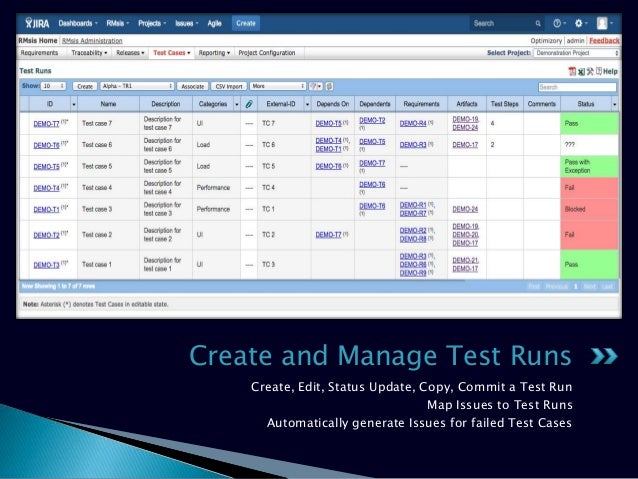Click the Associate button
638x479 pixels.
[x=192, y=86]
